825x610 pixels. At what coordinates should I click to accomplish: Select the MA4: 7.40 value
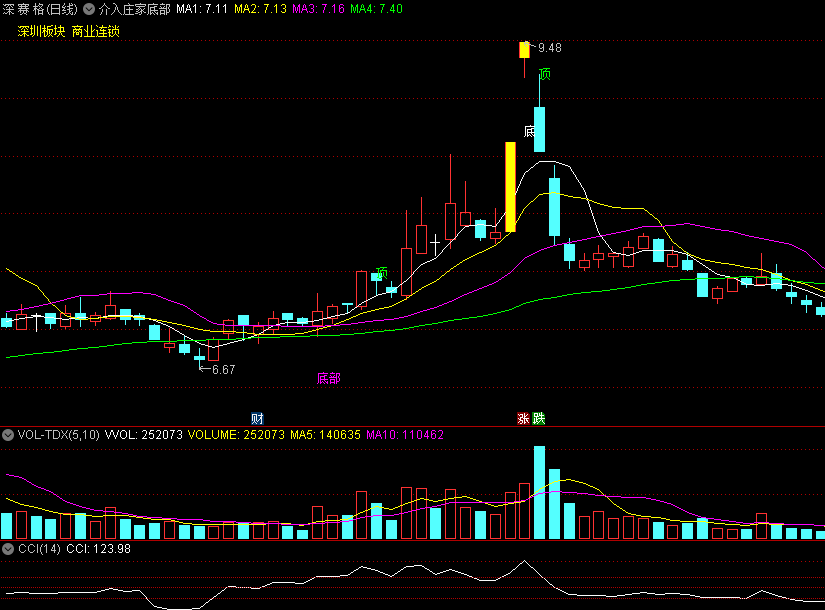(x=377, y=9)
